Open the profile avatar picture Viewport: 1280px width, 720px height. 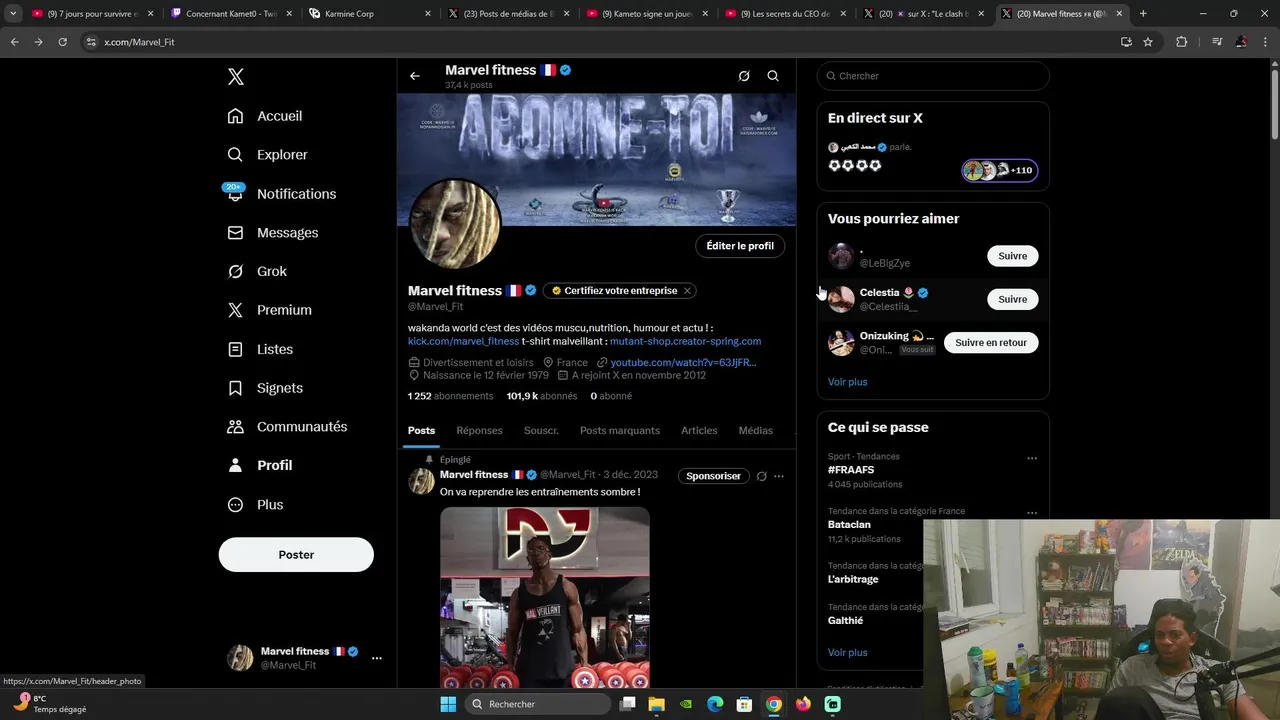tap(455, 224)
